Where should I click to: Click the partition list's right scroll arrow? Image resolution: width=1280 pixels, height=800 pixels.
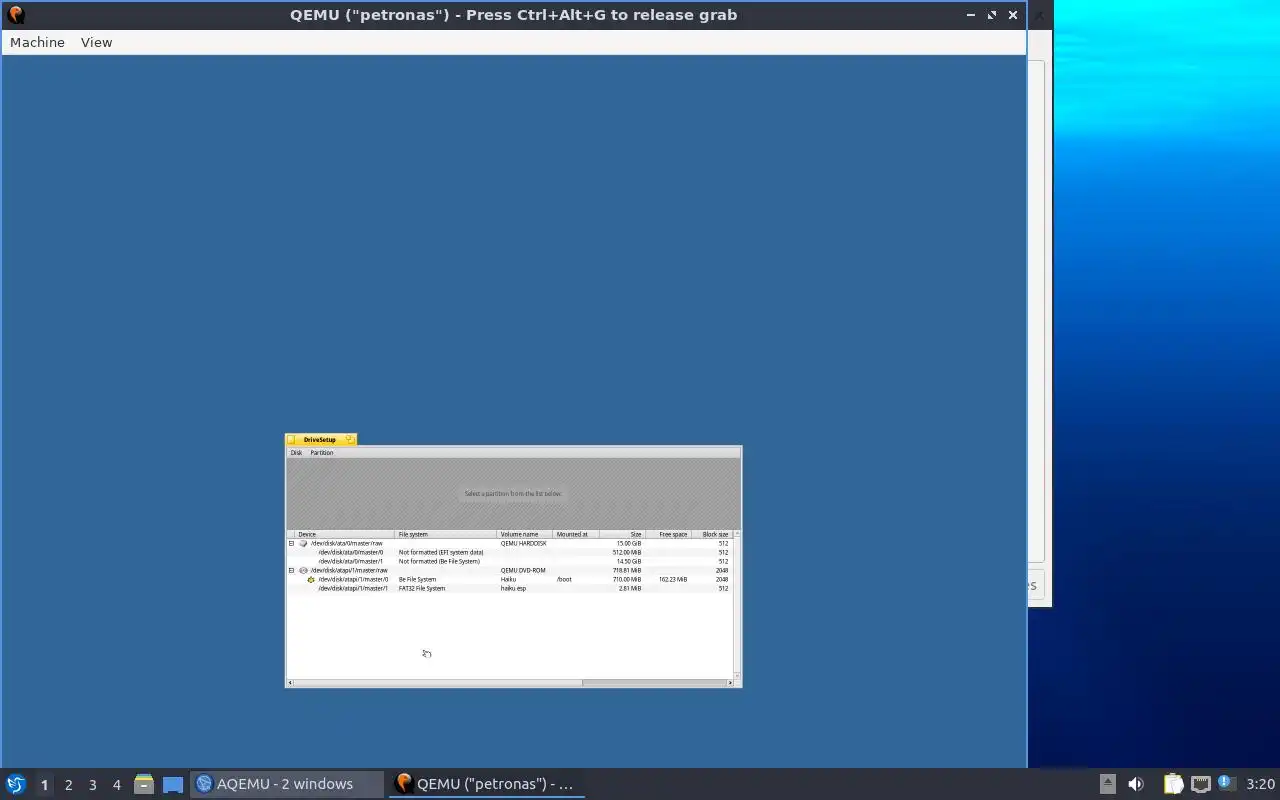(x=730, y=683)
